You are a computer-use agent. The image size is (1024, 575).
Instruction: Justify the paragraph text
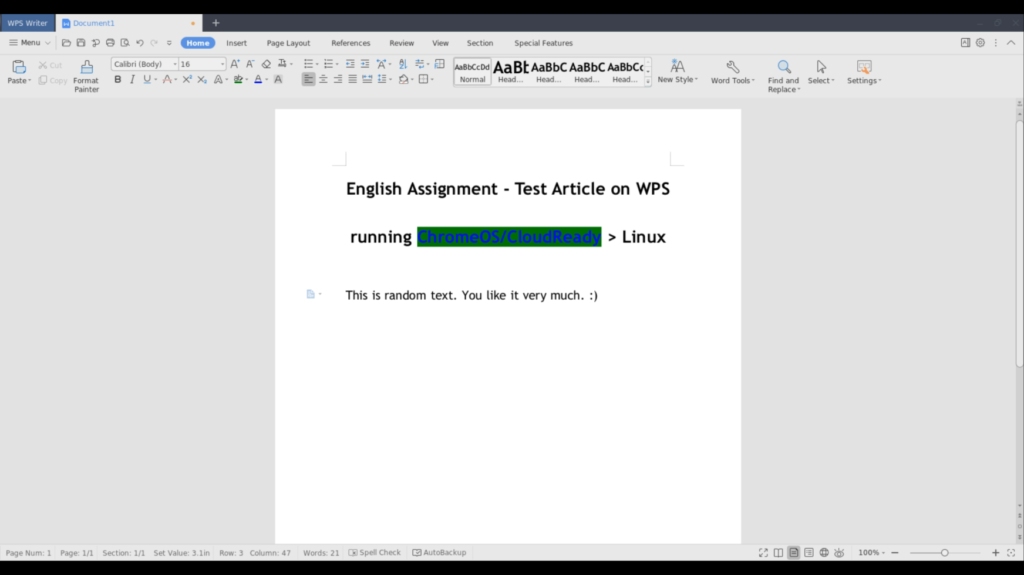pos(353,80)
